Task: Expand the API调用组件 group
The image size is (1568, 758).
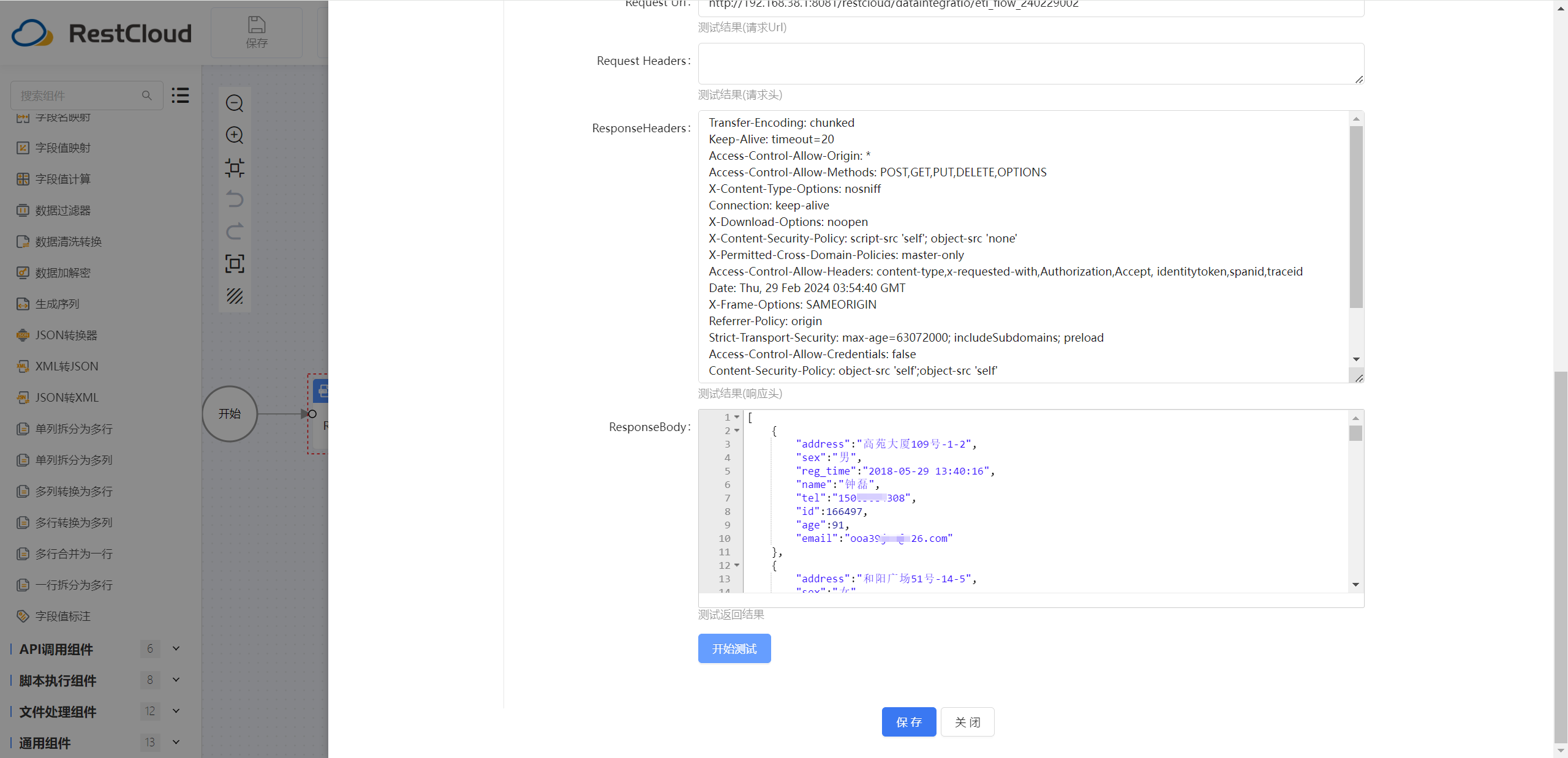Action: click(x=176, y=649)
